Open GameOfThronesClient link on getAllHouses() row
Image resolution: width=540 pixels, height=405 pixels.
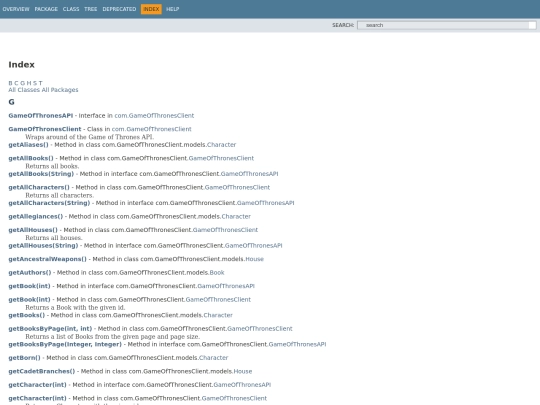coord(225,230)
